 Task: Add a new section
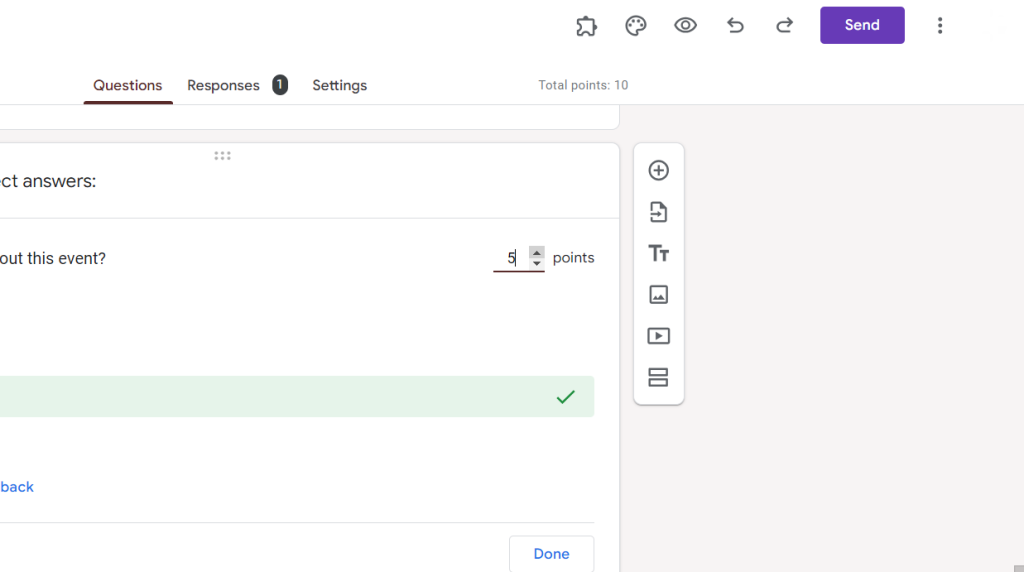click(x=658, y=377)
